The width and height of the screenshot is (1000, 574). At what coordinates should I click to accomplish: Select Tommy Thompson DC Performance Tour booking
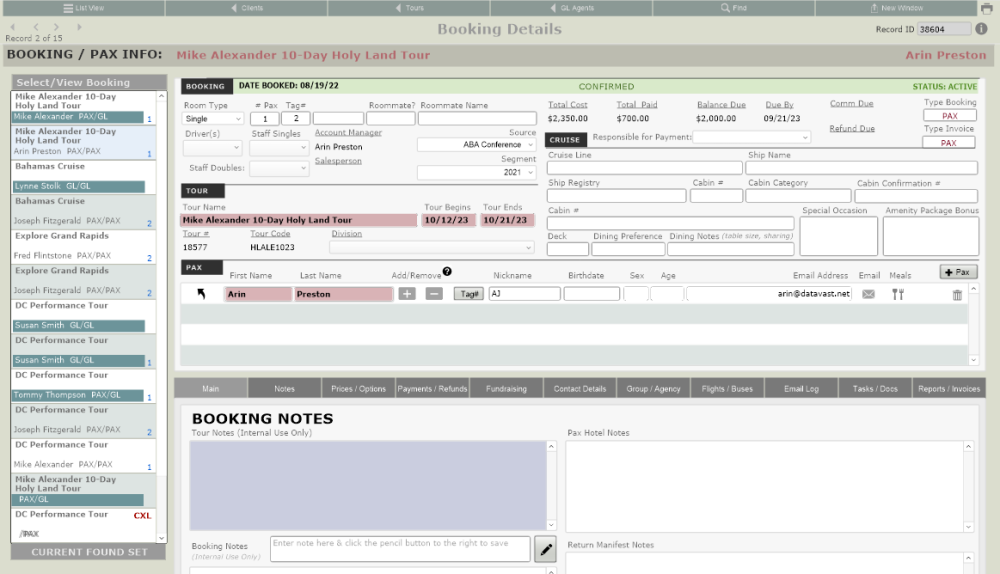pyautogui.click(x=84, y=385)
